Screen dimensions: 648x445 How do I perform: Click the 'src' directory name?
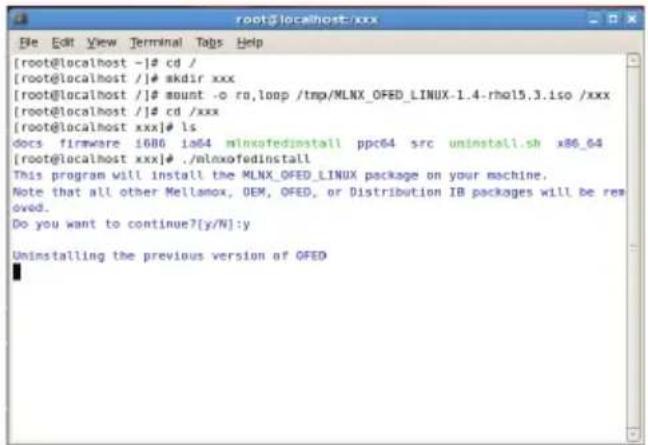[422, 143]
